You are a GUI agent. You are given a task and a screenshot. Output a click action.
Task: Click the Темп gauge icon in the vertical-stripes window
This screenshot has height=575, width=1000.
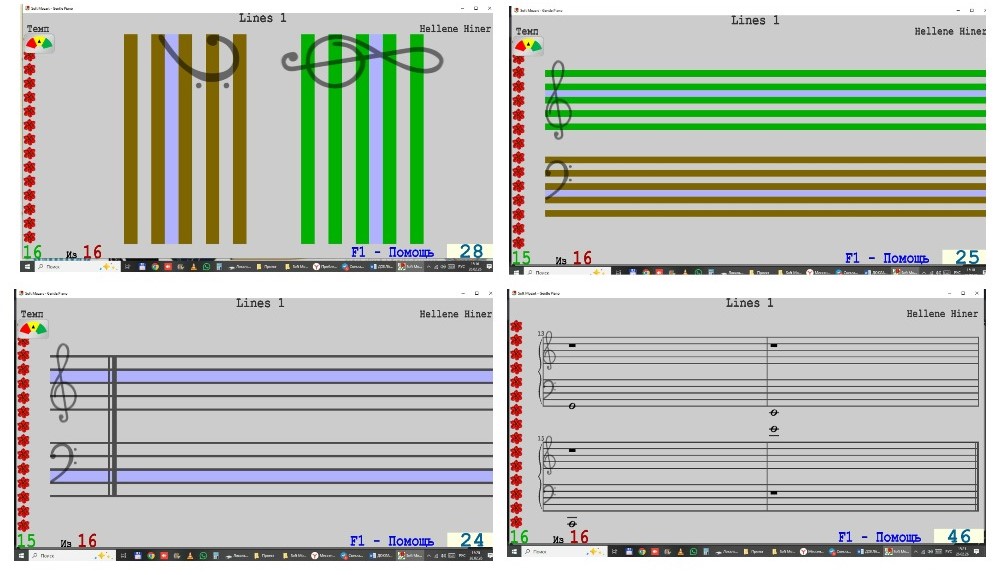click(x=39, y=44)
